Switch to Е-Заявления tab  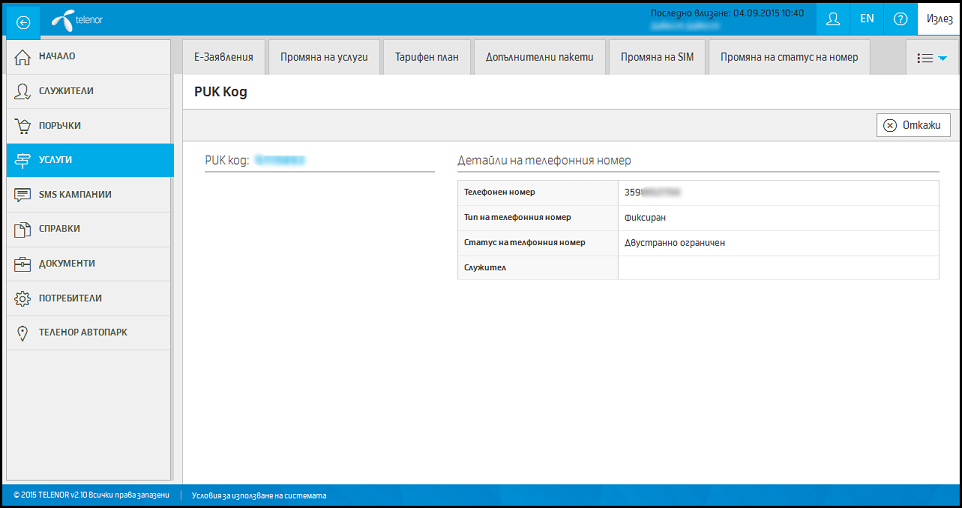tap(224, 57)
